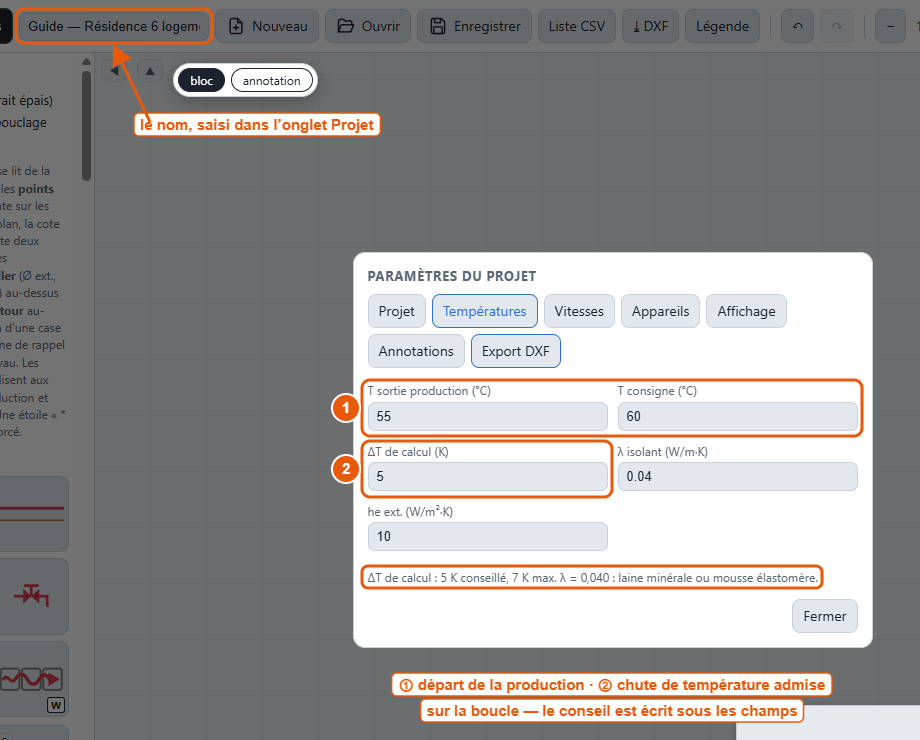Open the Appareils tab
Image resolution: width=920 pixels, height=740 pixels.
point(661,311)
